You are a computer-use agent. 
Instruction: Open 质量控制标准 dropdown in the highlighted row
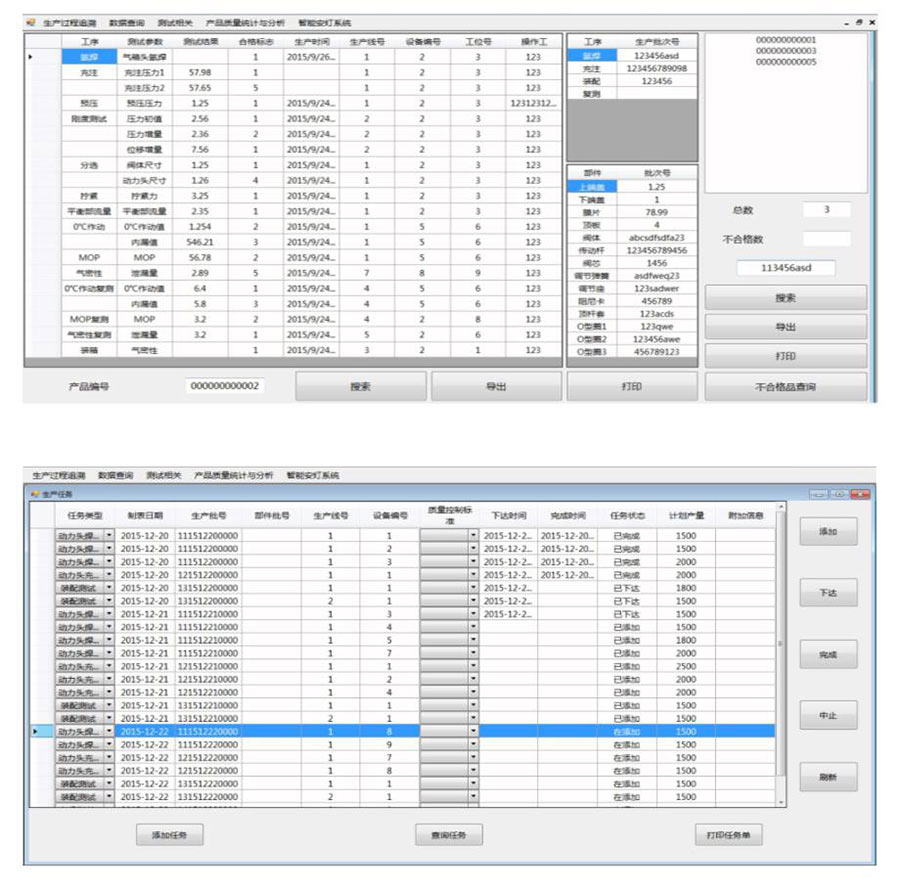473,732
